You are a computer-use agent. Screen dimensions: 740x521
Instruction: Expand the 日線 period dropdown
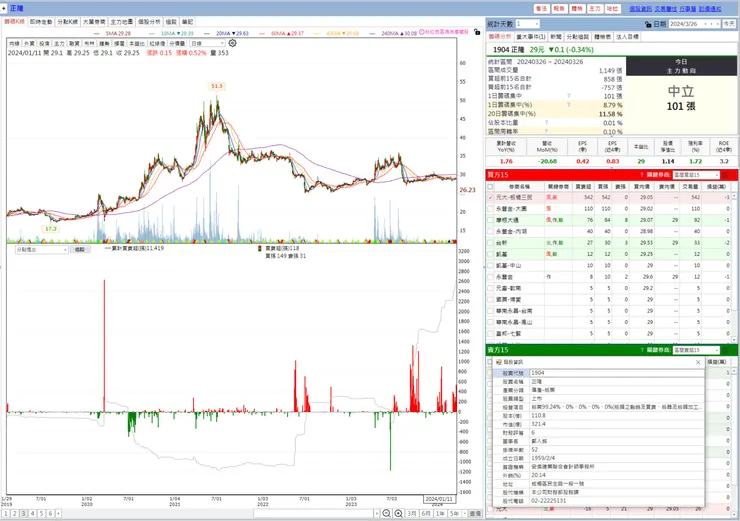[x=207, y=43]
